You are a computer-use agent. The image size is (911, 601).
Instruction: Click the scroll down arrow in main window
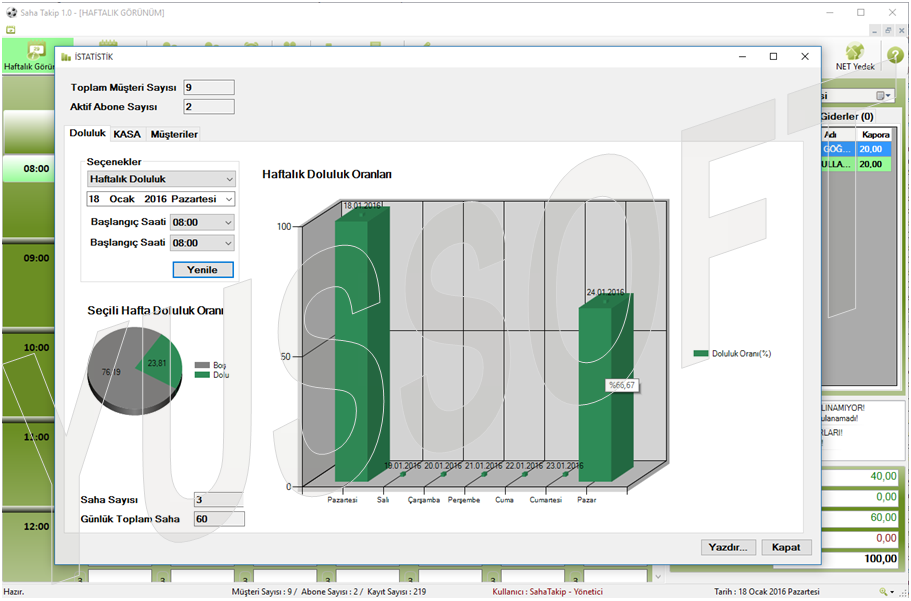tap(658, 577)
